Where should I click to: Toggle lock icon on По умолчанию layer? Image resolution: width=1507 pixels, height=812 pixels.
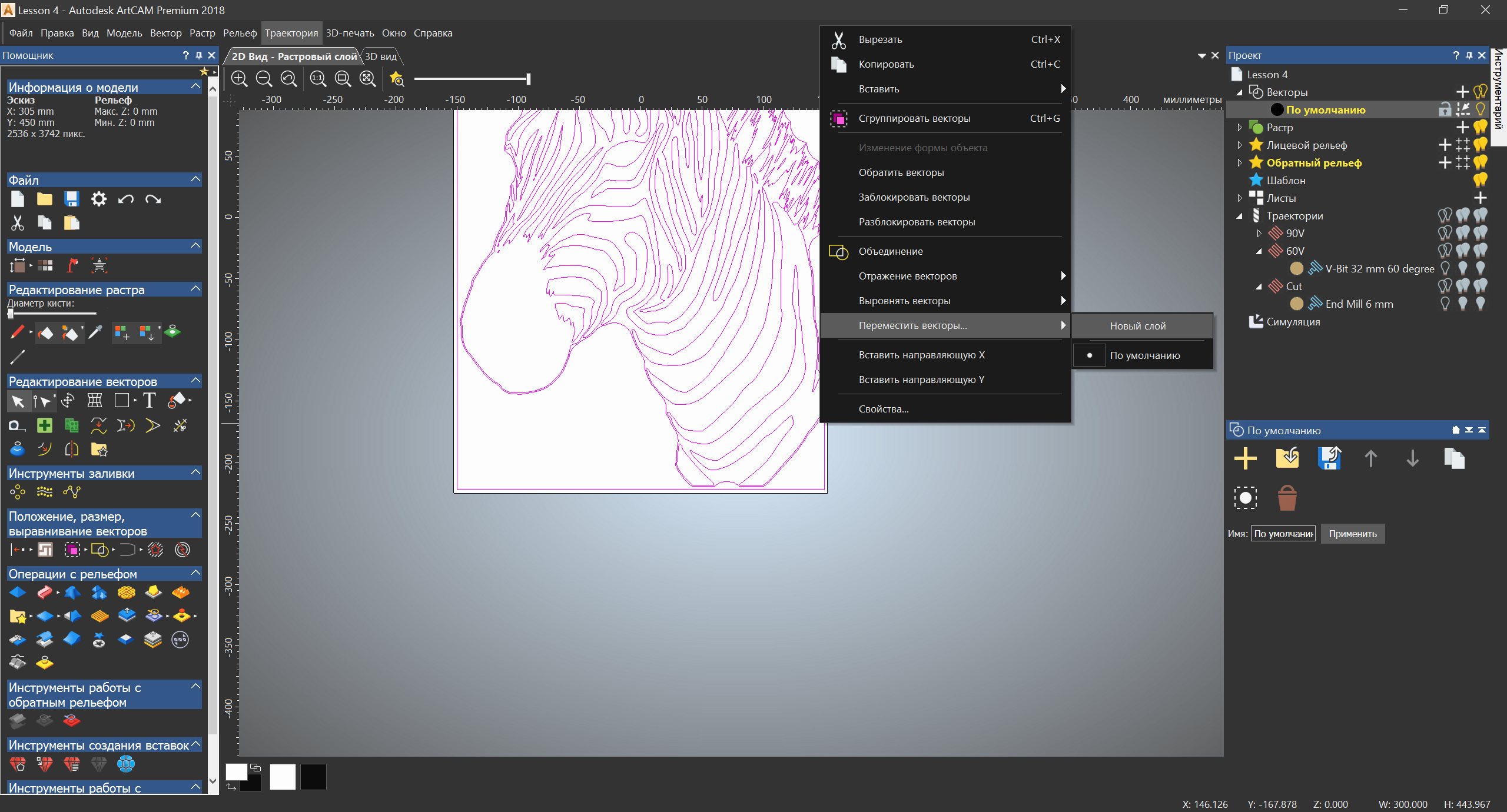pyautogui.click(x=1445, y=109)
